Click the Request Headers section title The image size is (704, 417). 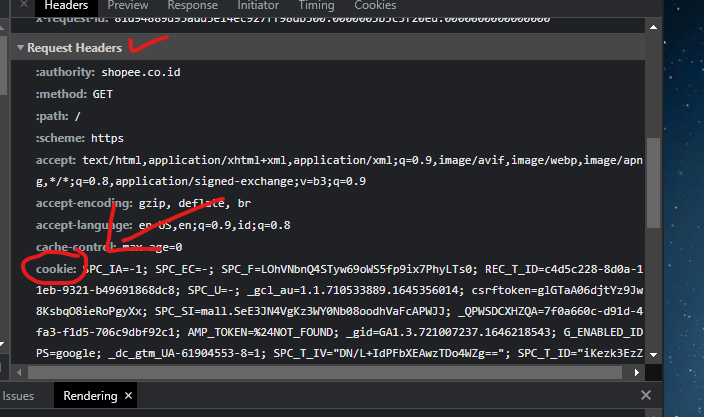(x=75, y=48)
